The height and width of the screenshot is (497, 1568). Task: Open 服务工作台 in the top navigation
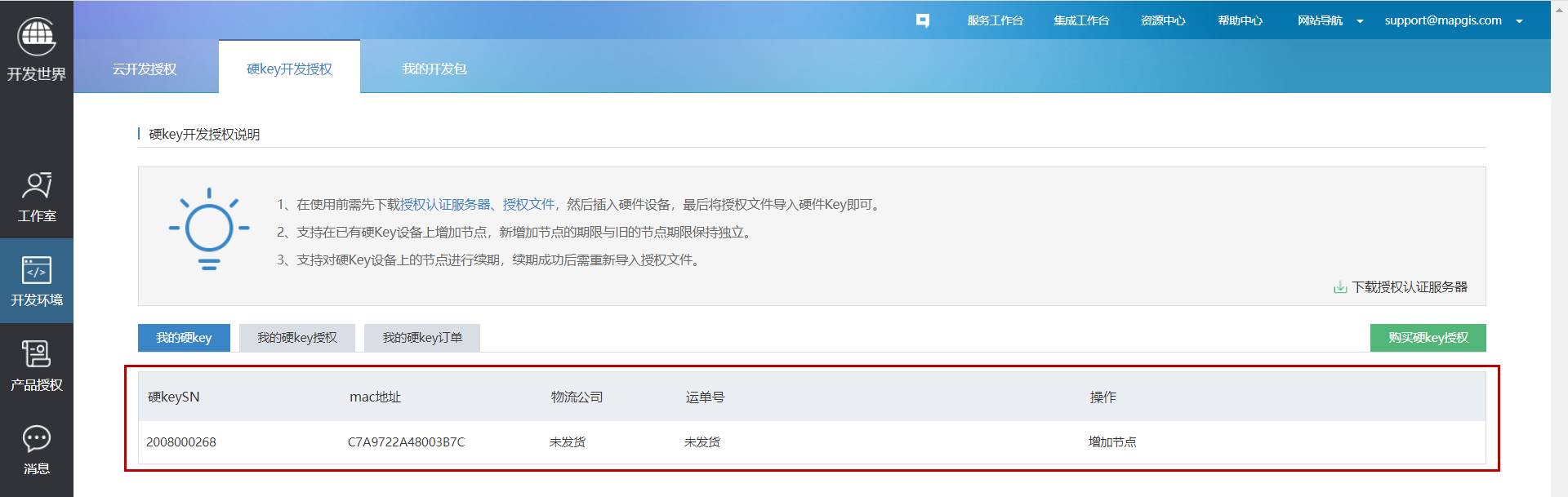(x=995, y=20)
